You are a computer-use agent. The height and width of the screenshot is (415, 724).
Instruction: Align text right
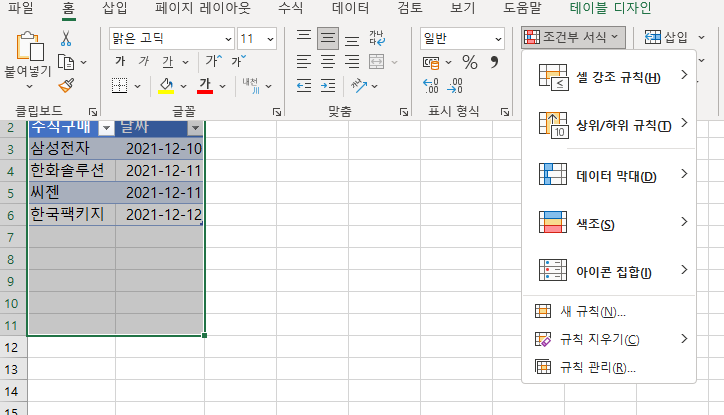click(352, 61)
